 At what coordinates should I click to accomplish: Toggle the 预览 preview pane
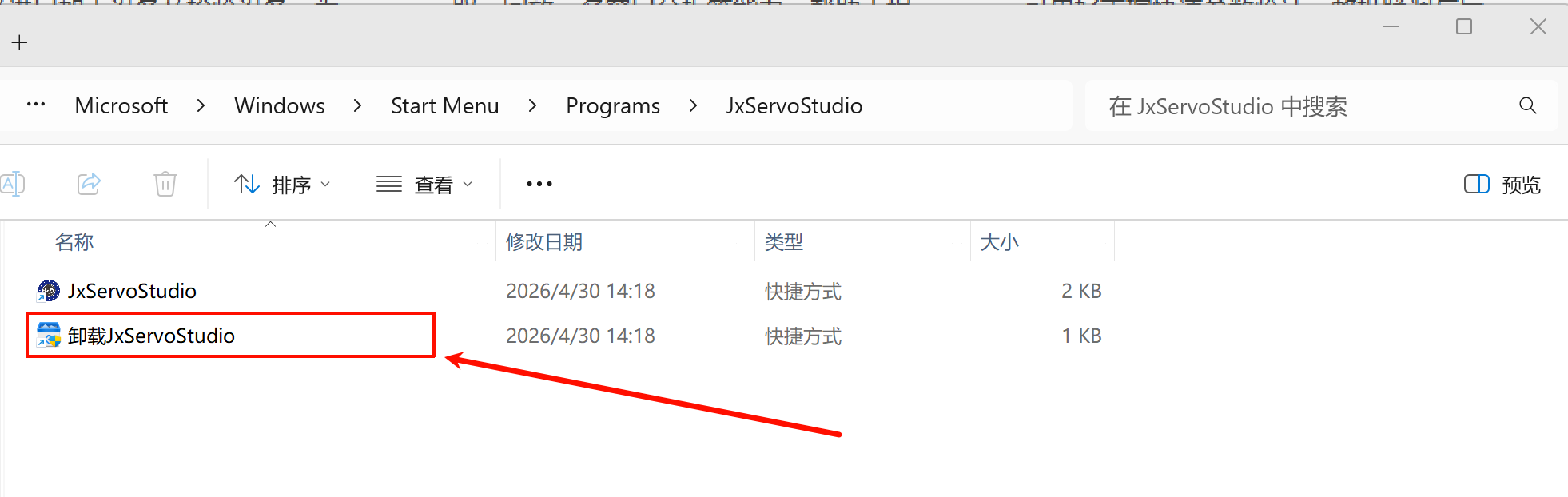[x=1502, y=185]
